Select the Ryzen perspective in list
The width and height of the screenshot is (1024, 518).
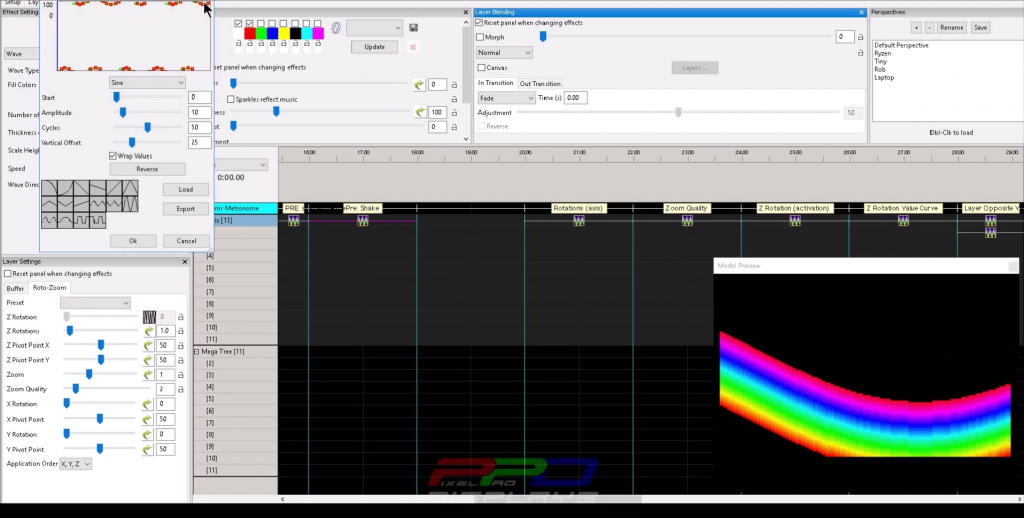(884, 53)
